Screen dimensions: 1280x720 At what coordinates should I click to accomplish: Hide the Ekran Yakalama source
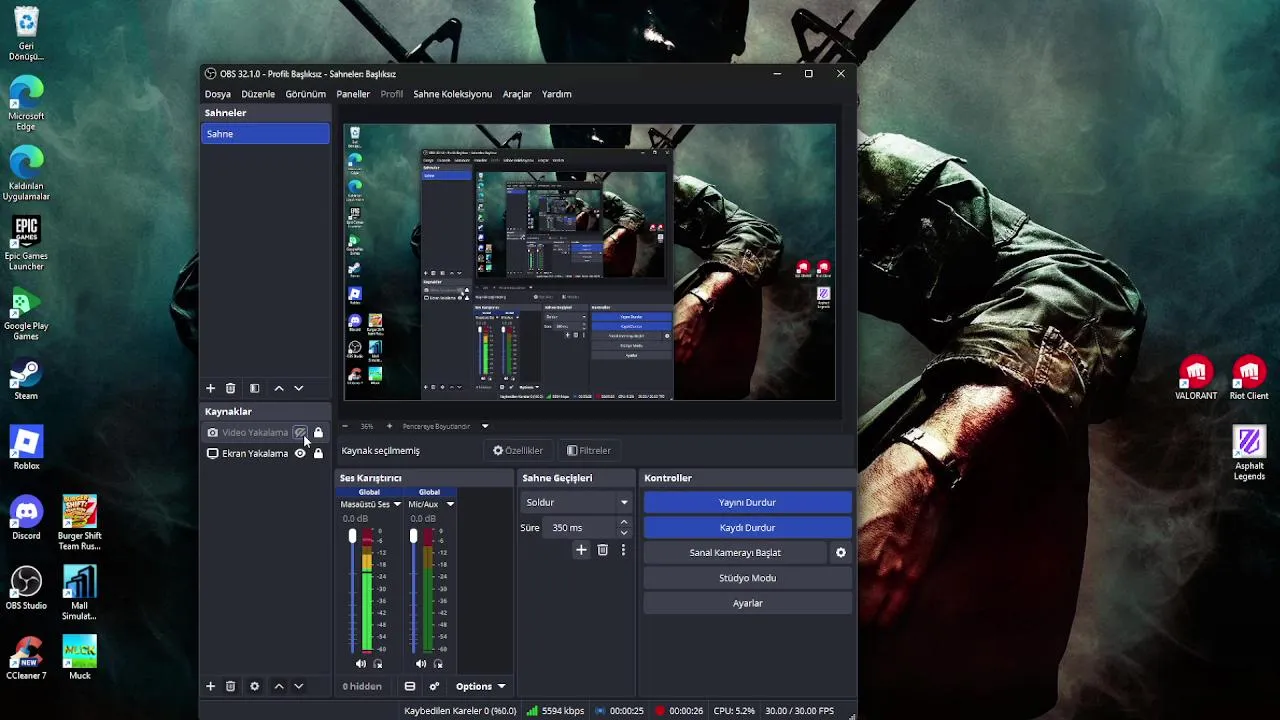point(300,453)
